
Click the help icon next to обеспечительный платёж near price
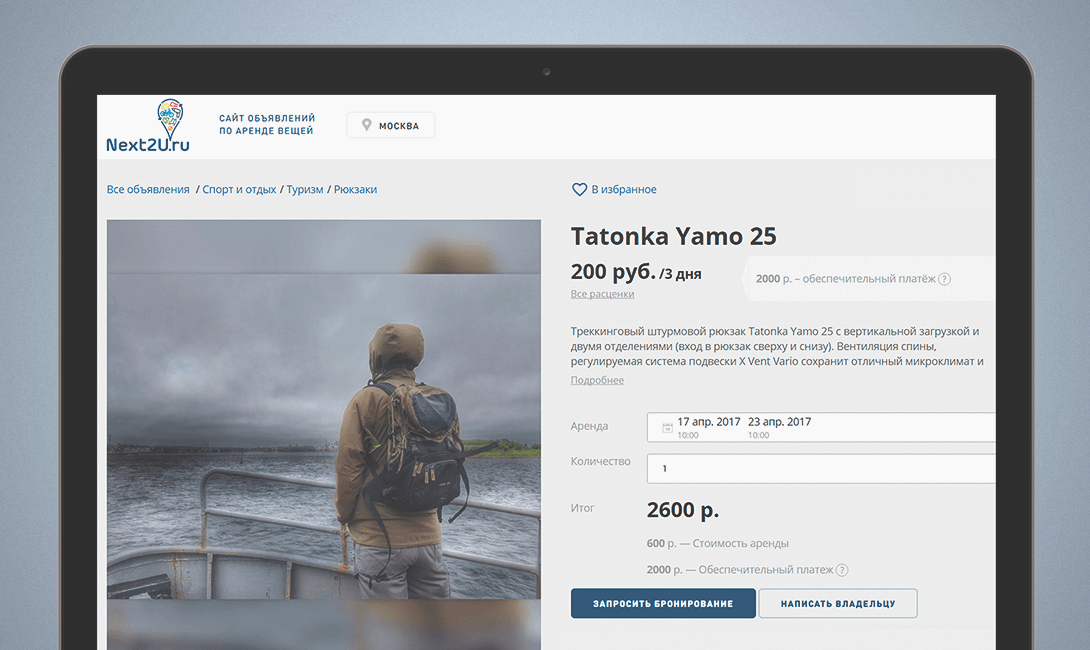click(944, 279)
